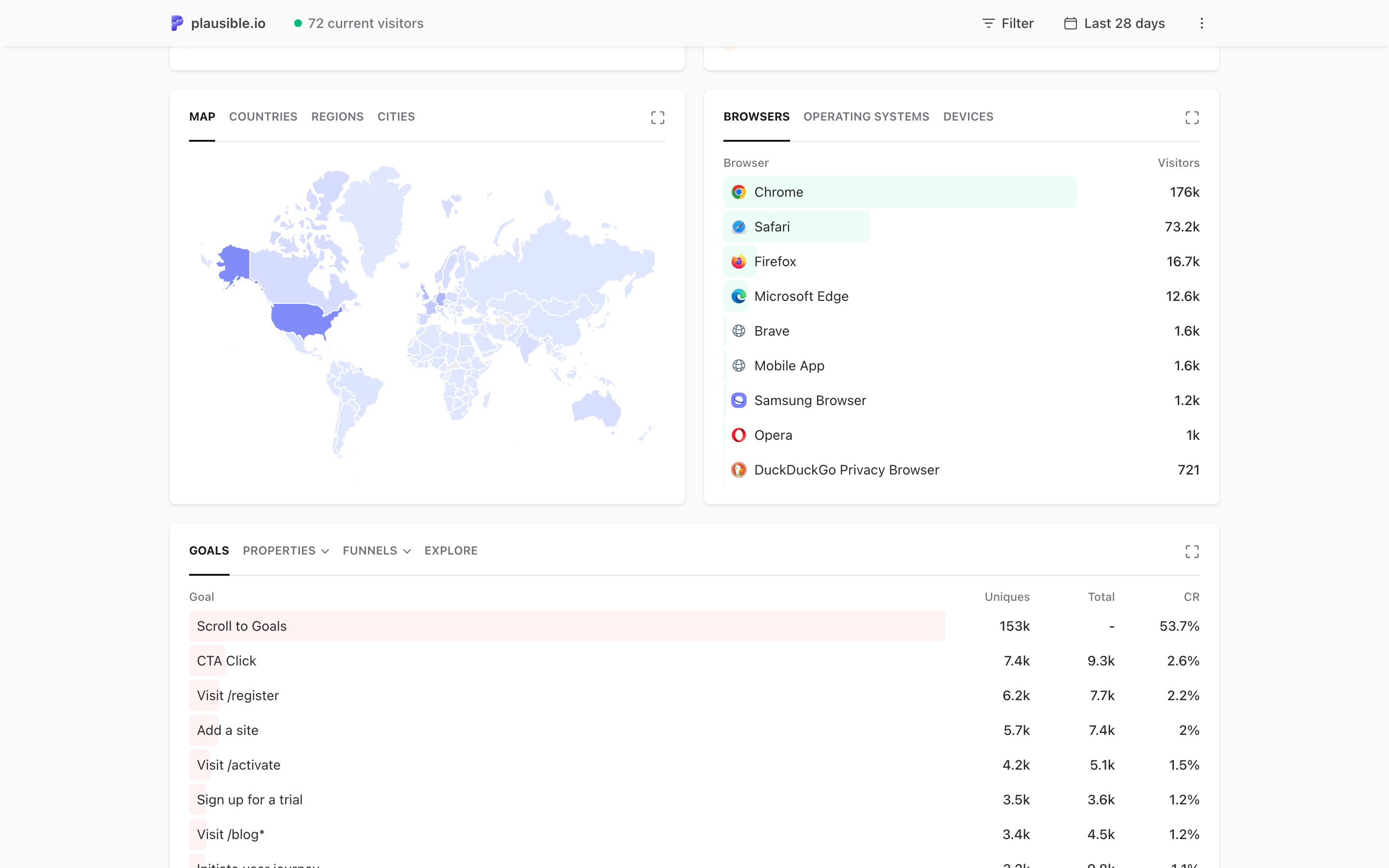
Task: Click the Filter button label
Action: (1017, 24)
